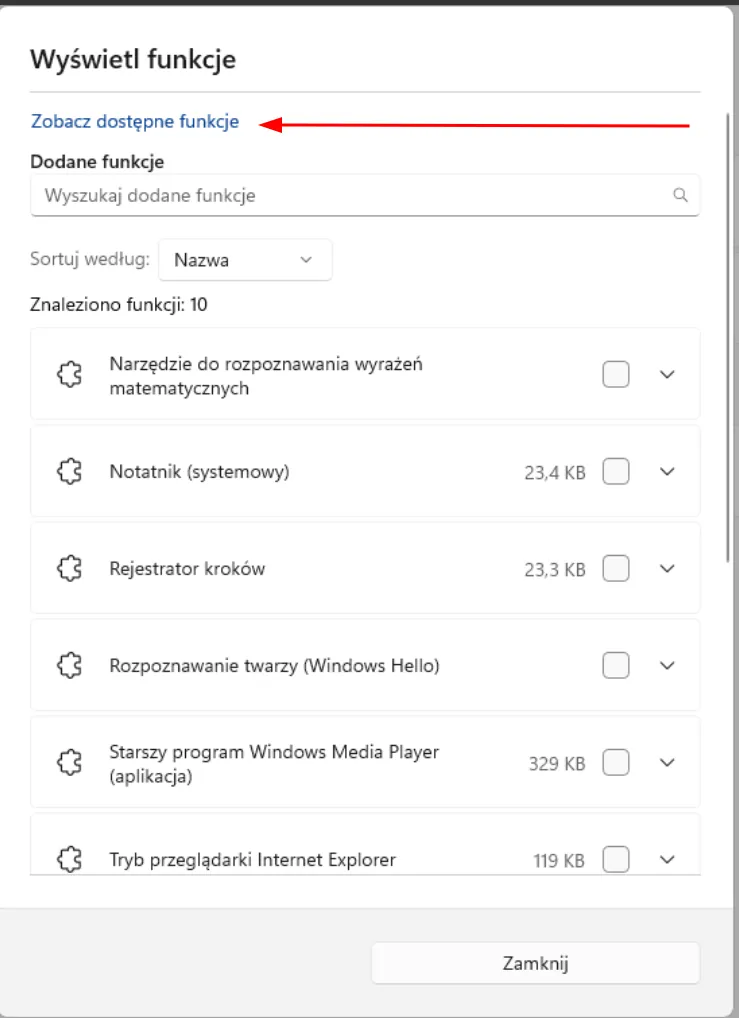Open the Zobacz dostępne funkcje link
Image resolution: width=739 pixels, height=1018 pixels.
pos(135,122)
